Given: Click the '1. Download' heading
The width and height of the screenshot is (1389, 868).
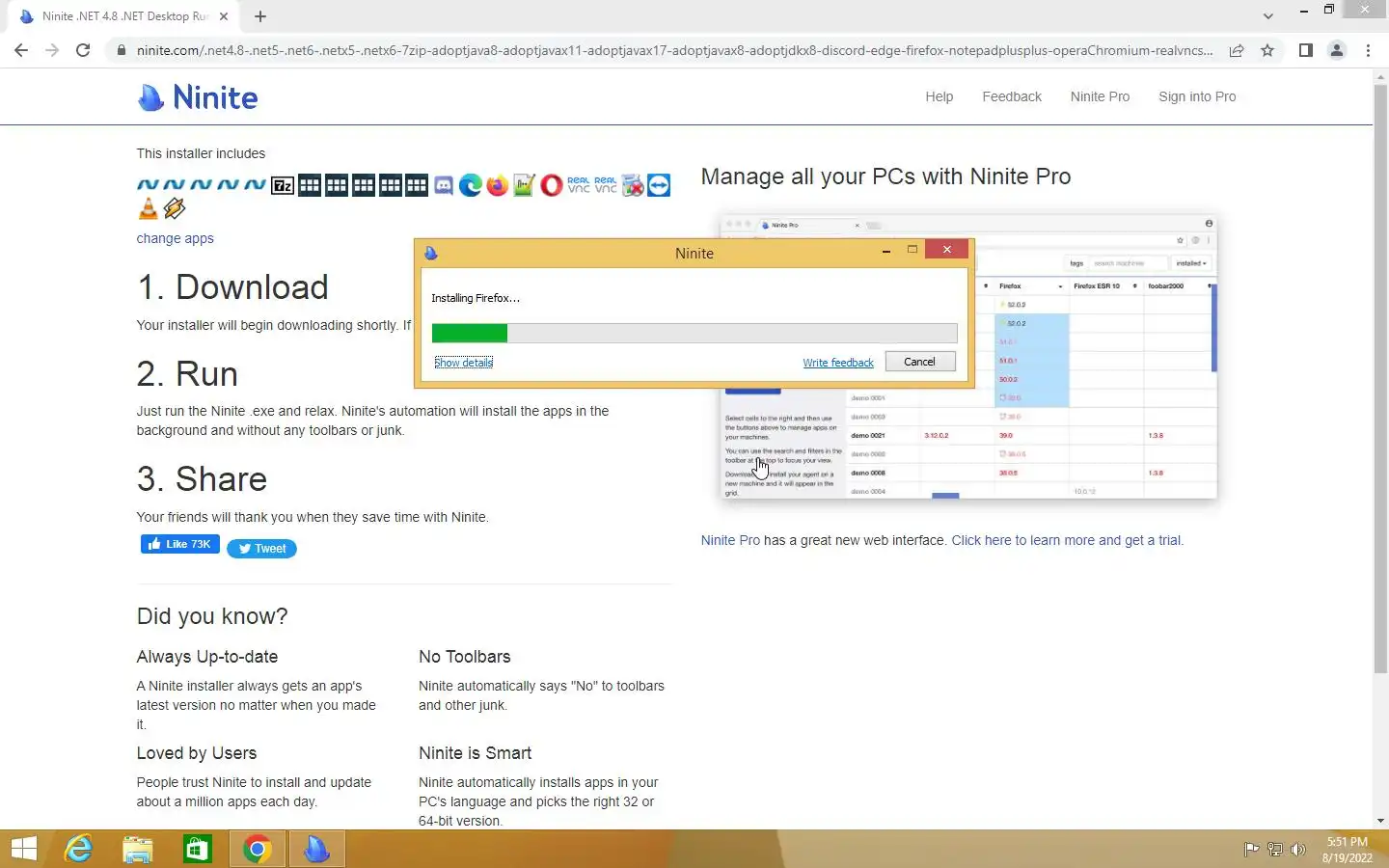Looking at the screenshot, I should (x=232, y=287).
